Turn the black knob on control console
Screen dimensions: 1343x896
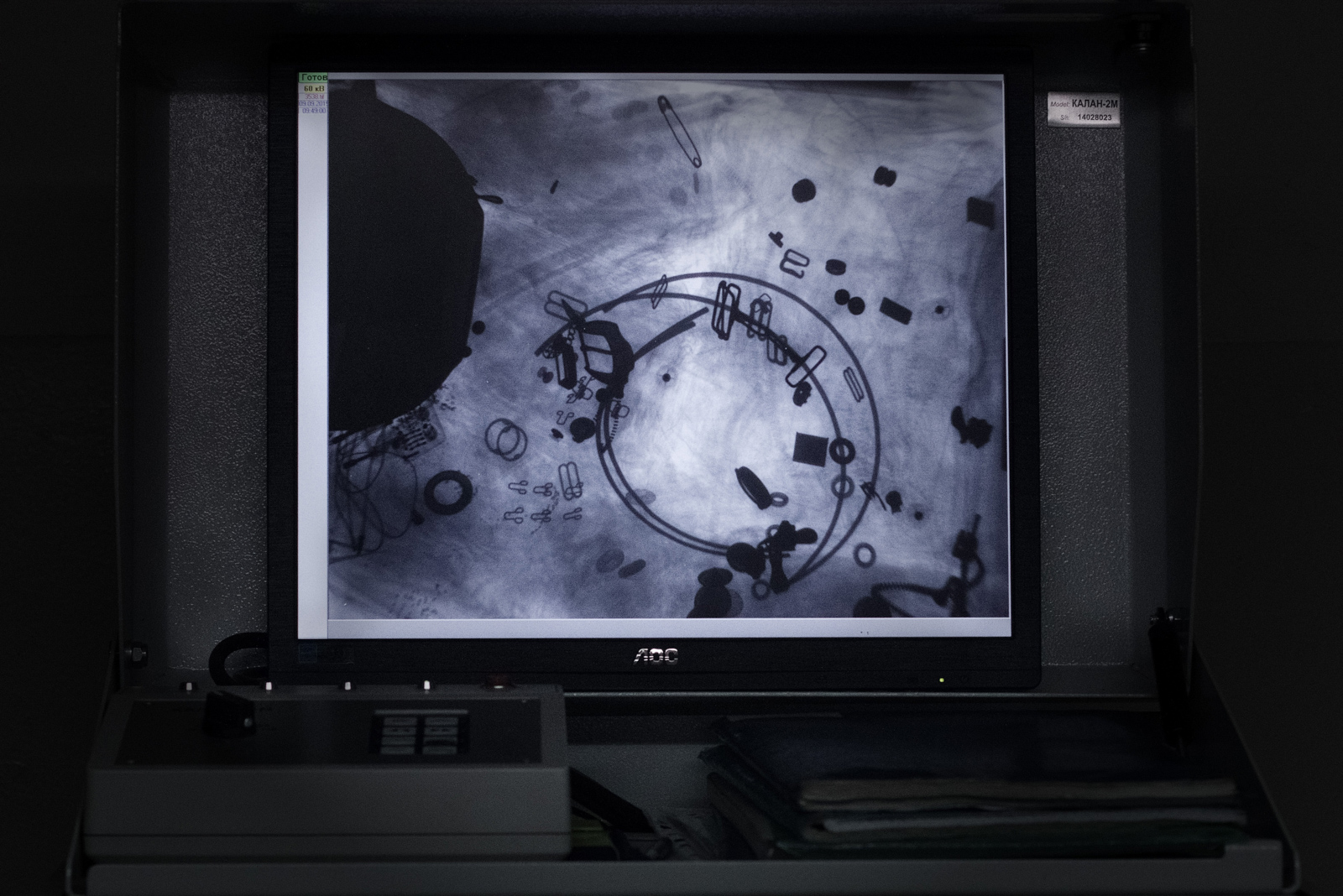(229, 710)
